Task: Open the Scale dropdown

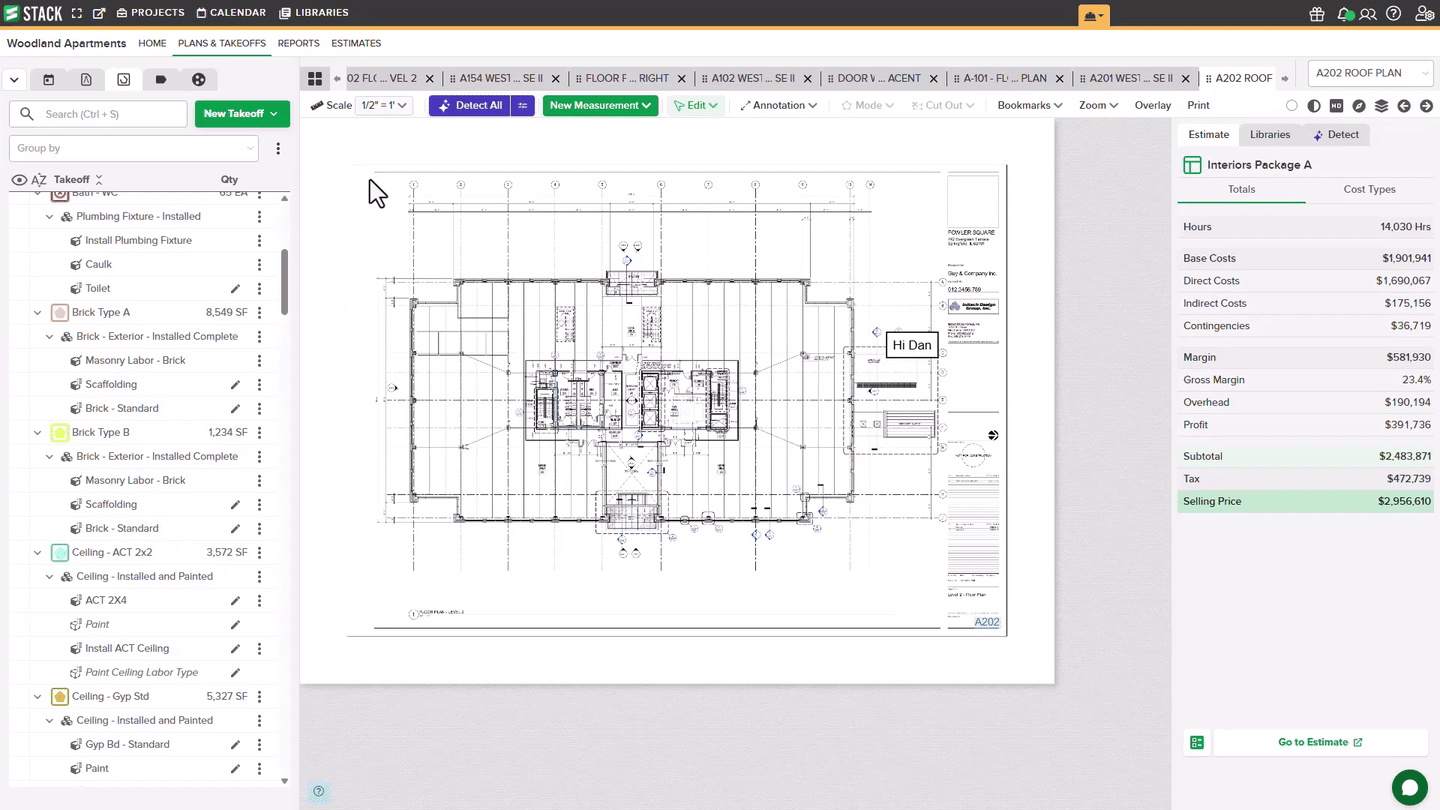Action: (x=385, y=105)
